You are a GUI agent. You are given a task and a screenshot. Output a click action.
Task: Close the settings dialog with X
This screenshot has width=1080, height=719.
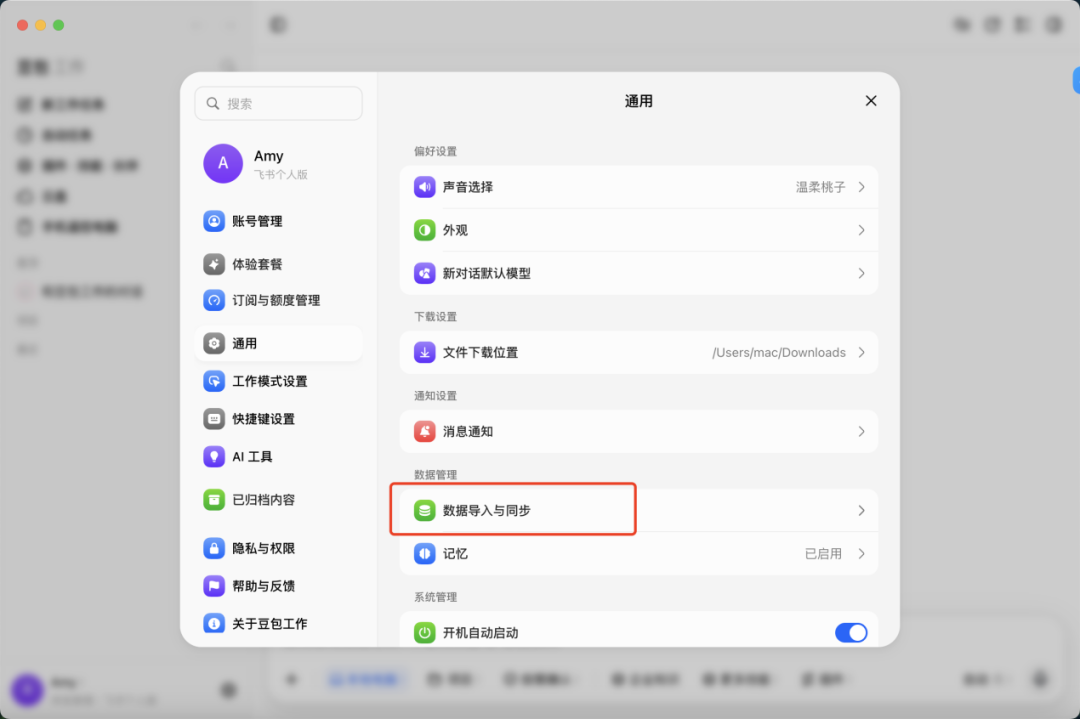871,101
